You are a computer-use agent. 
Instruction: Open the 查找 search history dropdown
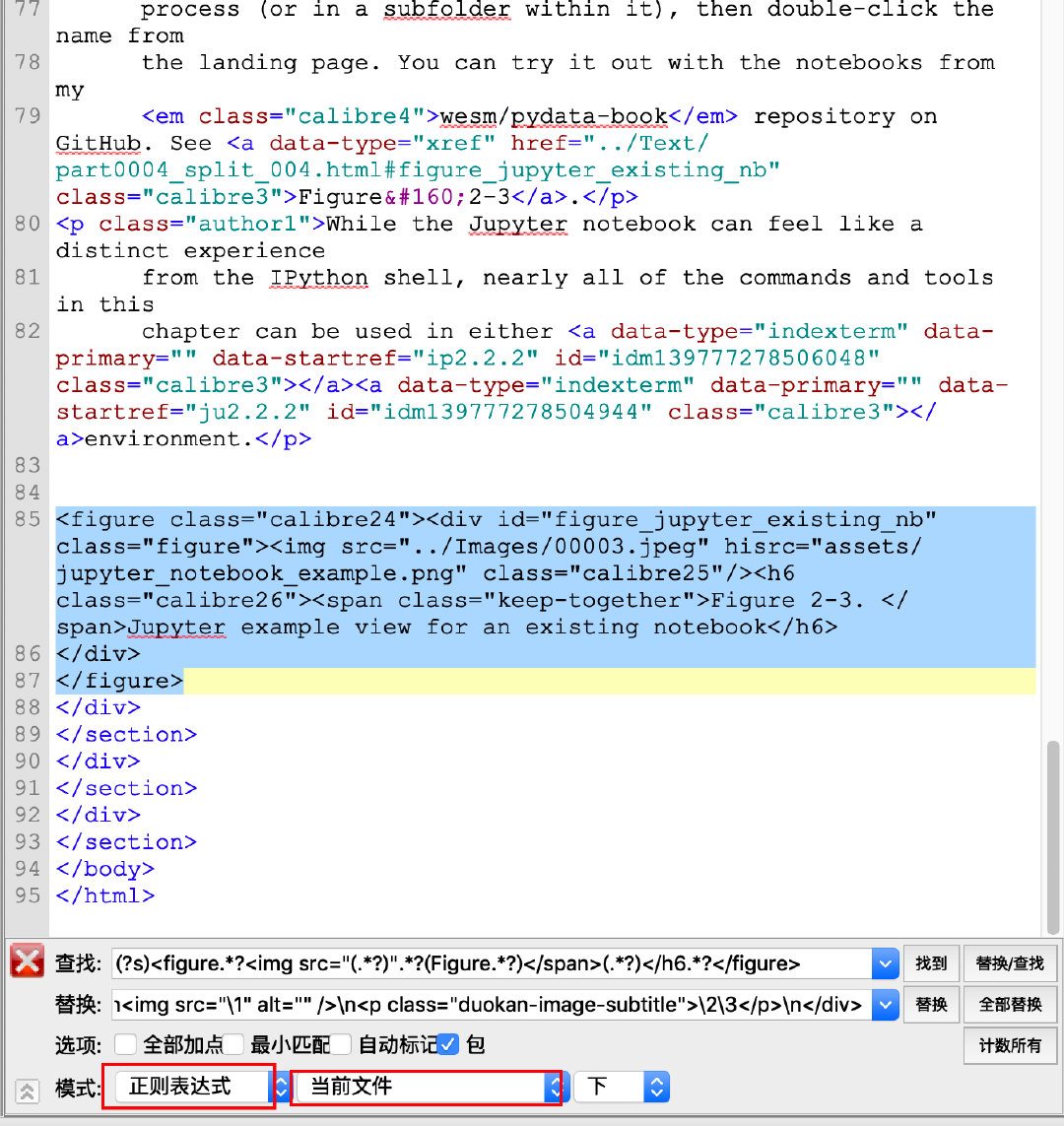coord(886,963)
